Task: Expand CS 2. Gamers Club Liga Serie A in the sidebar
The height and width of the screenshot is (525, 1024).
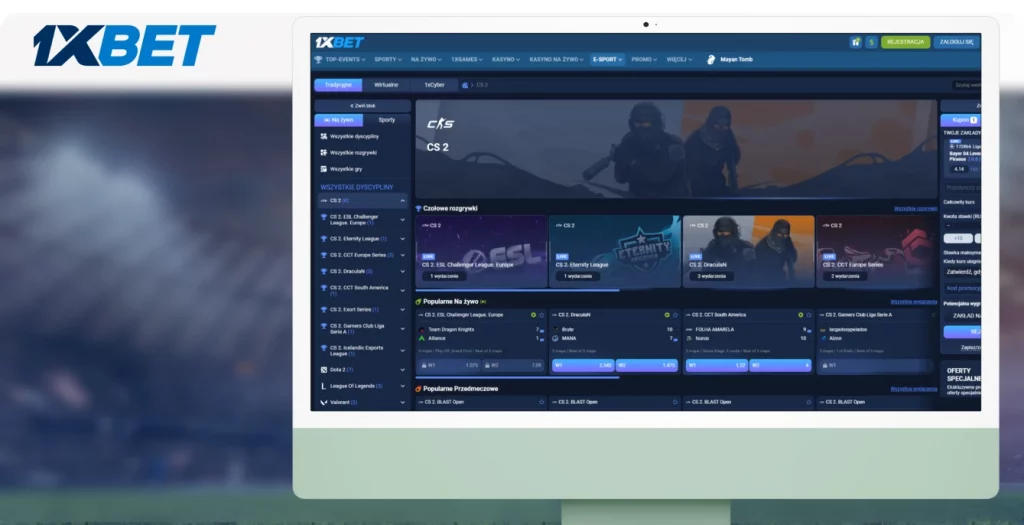Action: pyautogui.click(x=402, y=329)
